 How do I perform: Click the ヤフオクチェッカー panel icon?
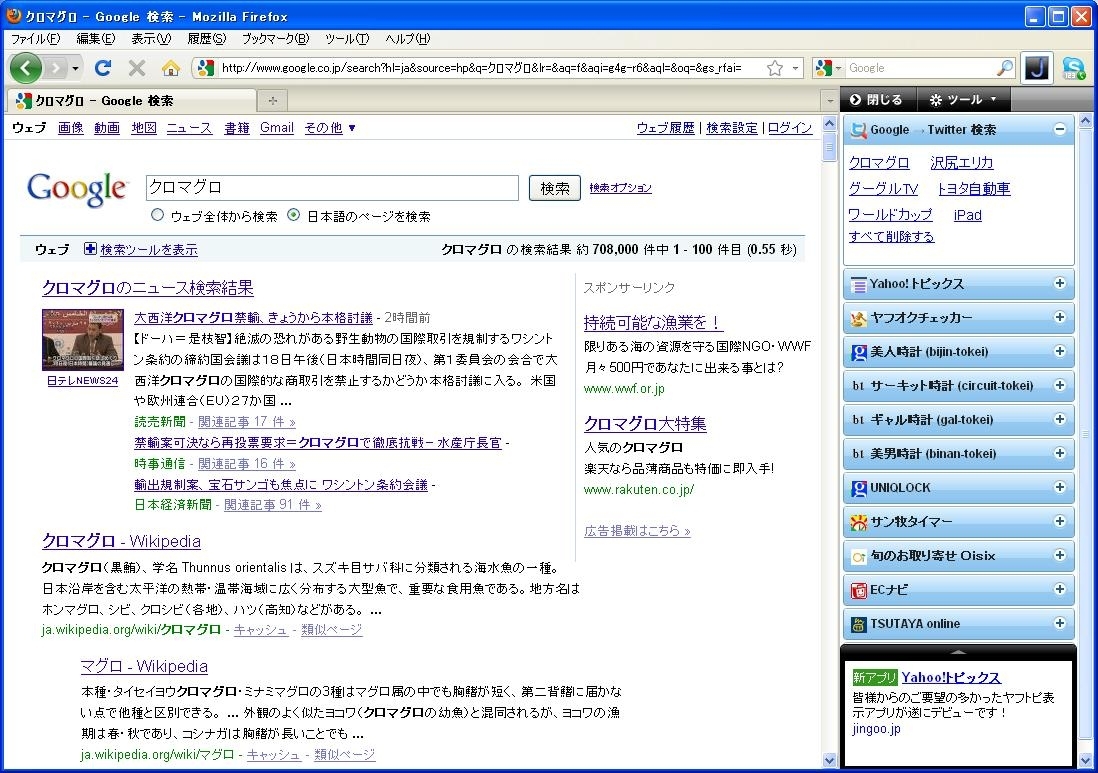(x=859, y=318)
